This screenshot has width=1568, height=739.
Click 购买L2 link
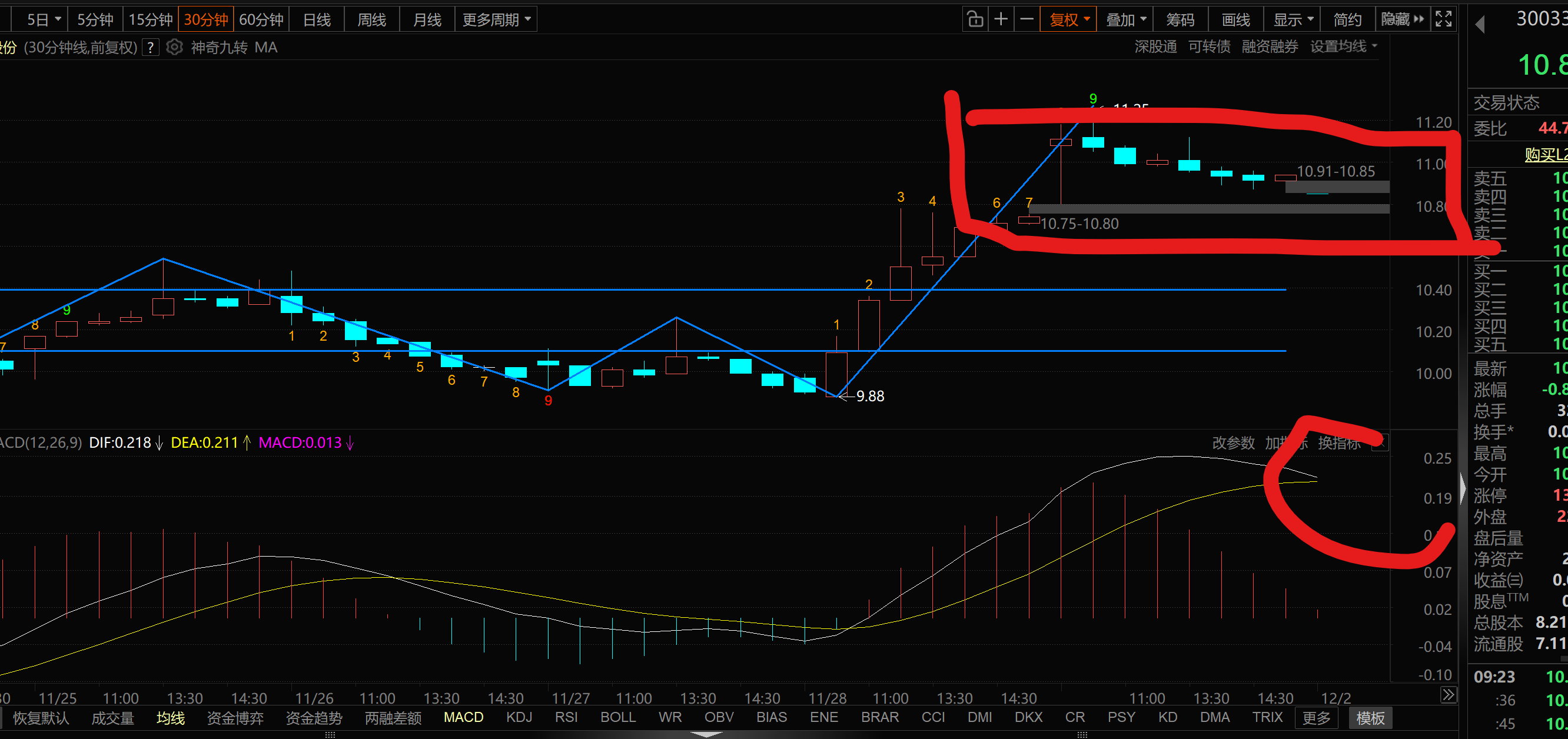[1546, 155]
